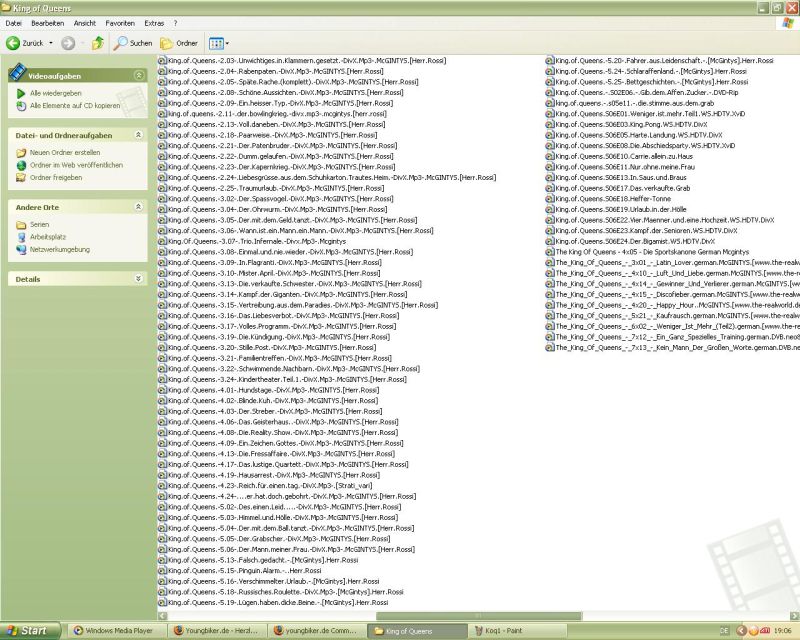The height and width of the screenshot is (640, 800).
Task: Select file 2.13 Voll daneben
Action: click(x=276, y=124)
